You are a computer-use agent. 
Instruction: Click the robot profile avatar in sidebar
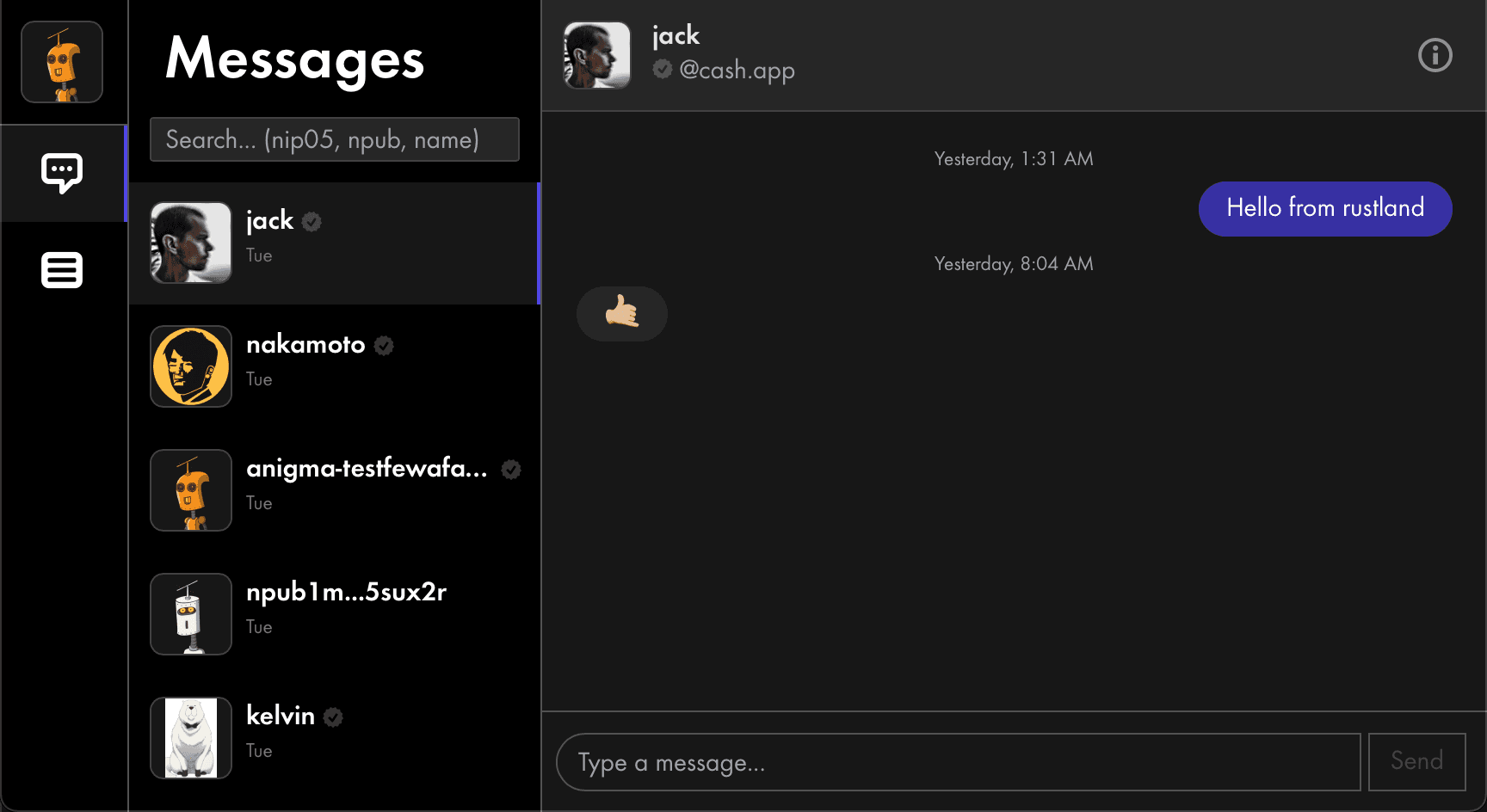62,62
